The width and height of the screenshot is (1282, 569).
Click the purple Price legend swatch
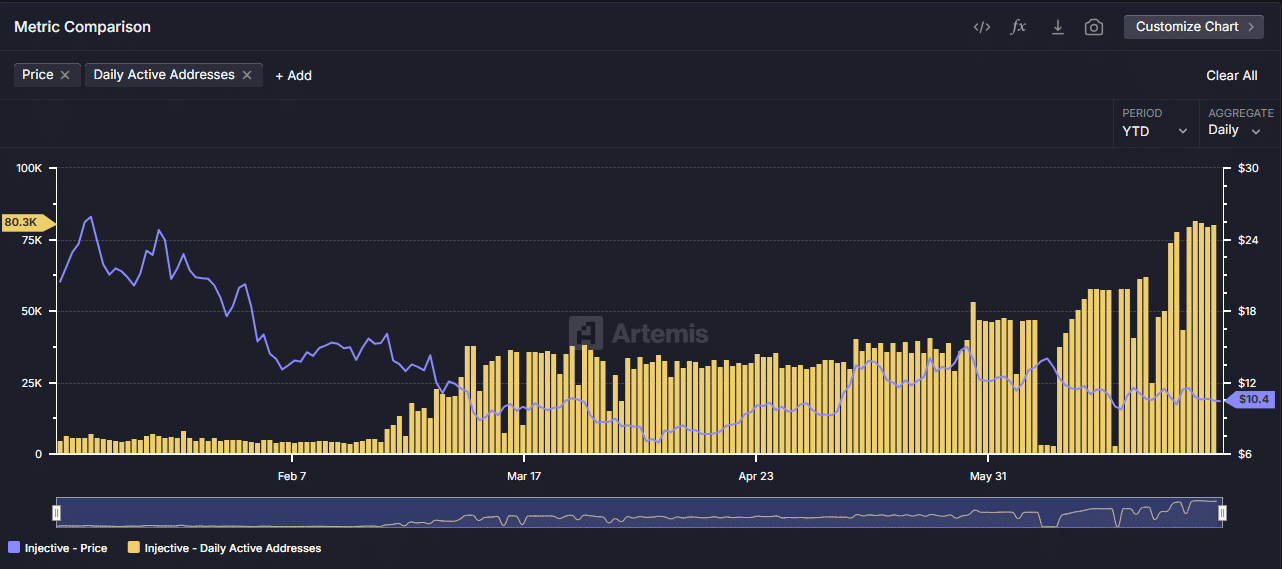[x=13, y=548]
